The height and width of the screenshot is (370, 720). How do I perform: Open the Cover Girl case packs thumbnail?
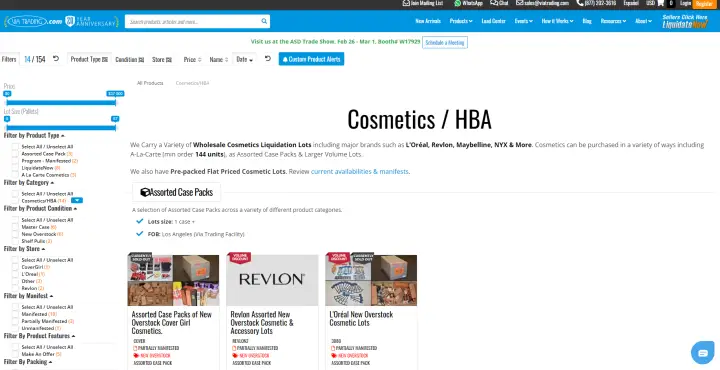(173, 279)
